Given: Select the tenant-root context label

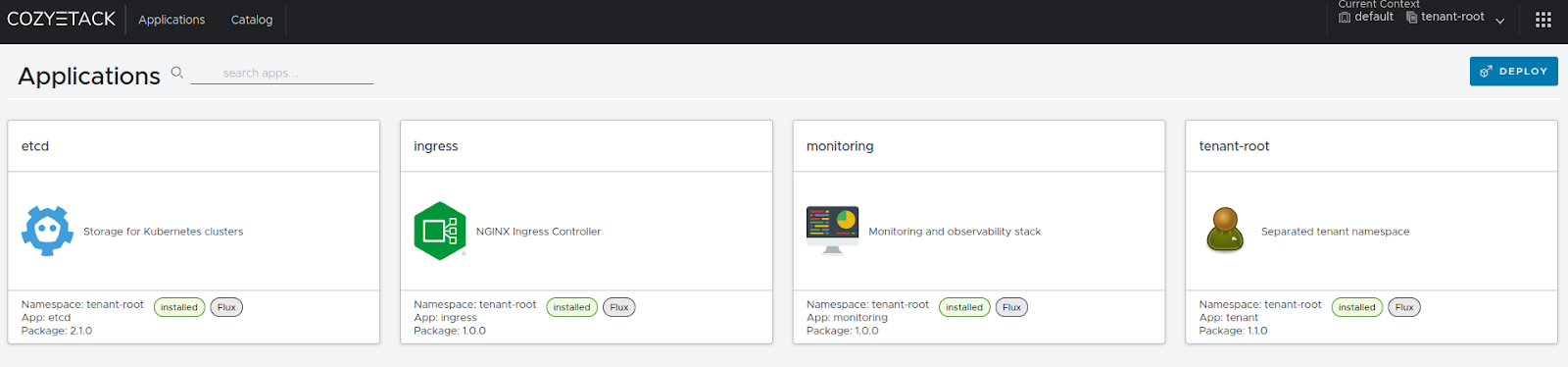Looking at the screenshot, I should [1452, 17].
